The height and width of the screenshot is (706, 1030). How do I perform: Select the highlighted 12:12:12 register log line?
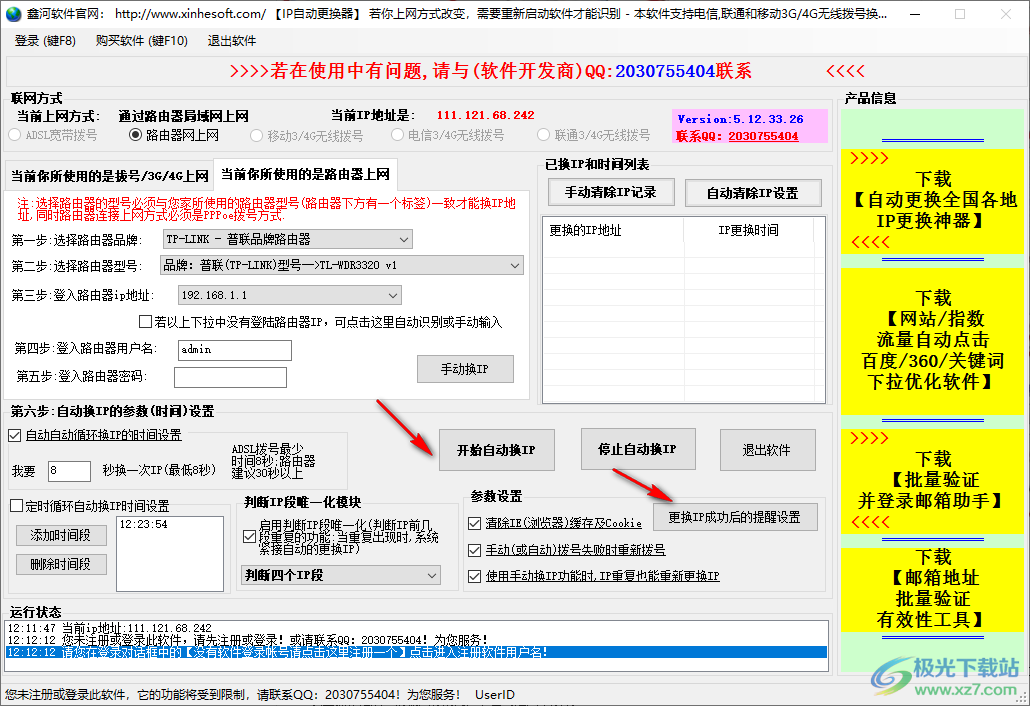pos(416,652)
